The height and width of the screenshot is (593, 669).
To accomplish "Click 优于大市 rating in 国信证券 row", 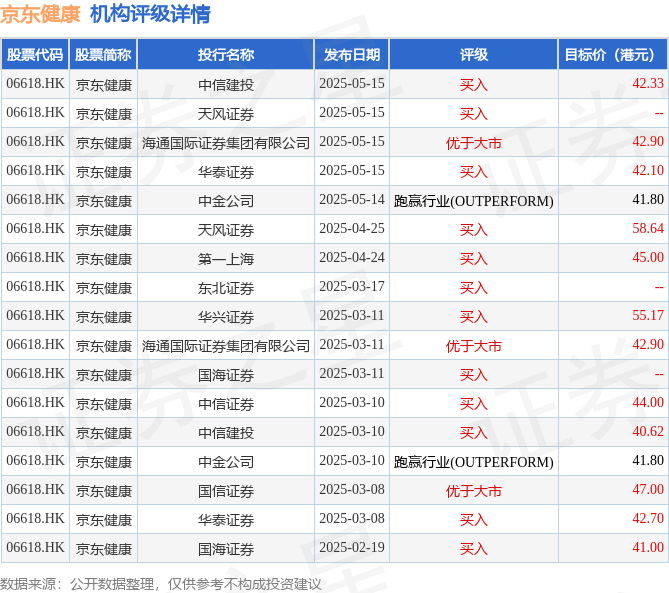I will 474,491.
